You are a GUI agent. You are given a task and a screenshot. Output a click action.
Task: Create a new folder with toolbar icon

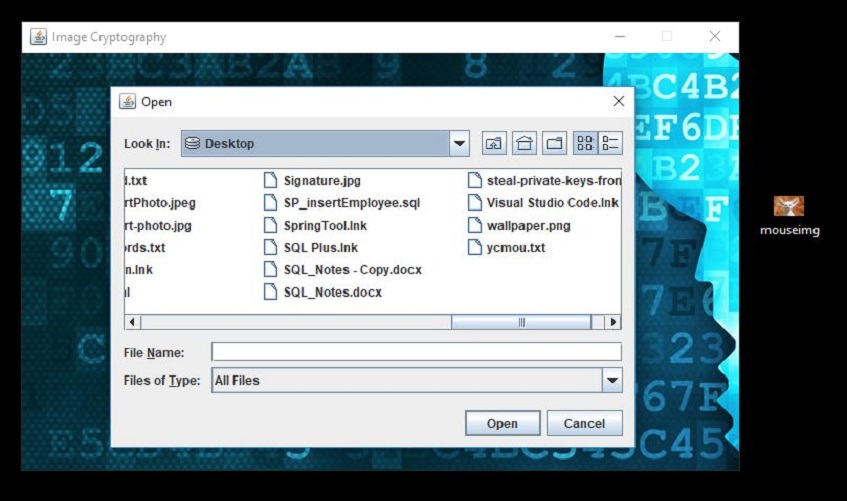click(x=554, y=143)
